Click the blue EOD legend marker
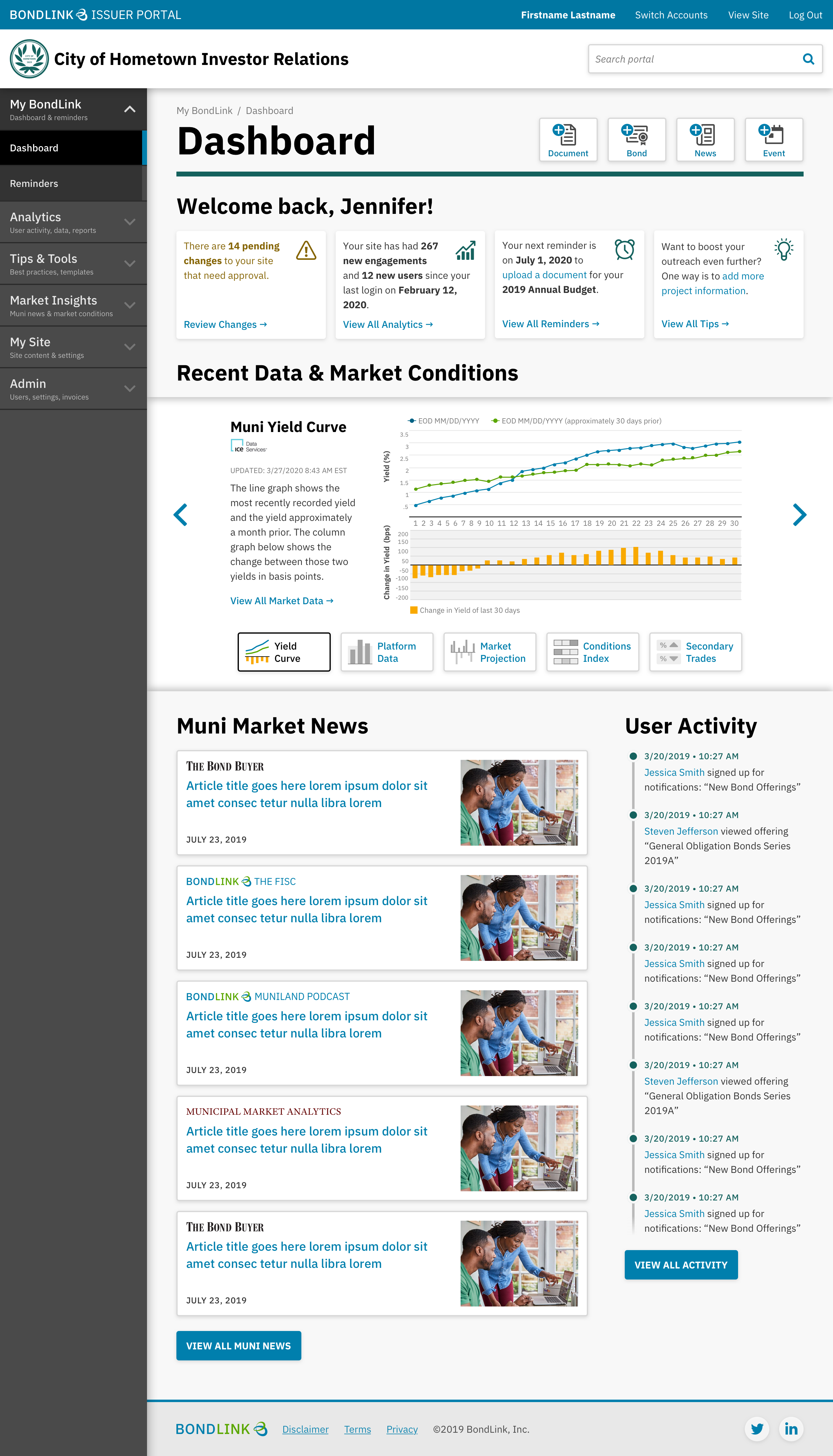The height and width of the screenshot is (1456, 833). [411, 421]
